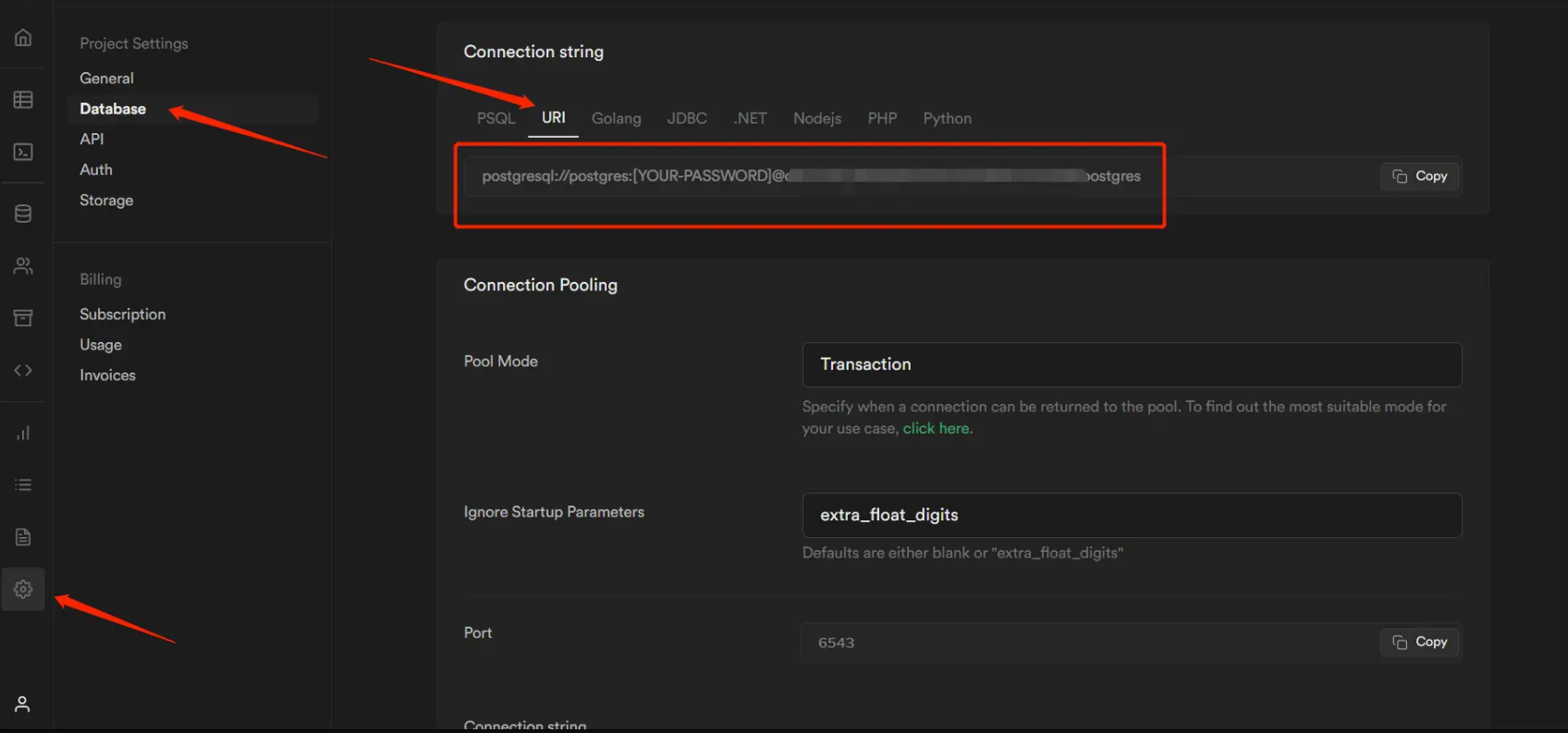Select the Golang connection string tab
1568x733 pixels.
[616, 118]
